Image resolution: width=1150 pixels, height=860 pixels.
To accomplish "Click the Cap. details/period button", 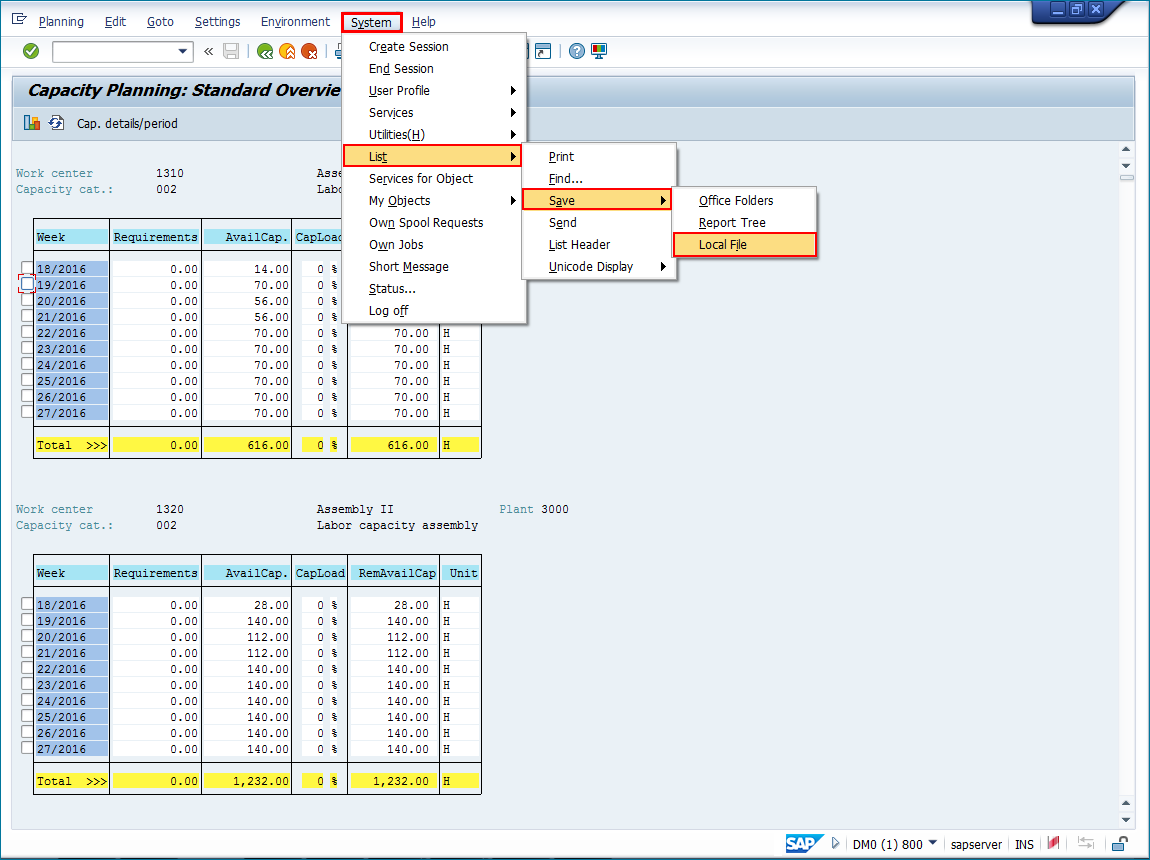I will click(127, 124).
